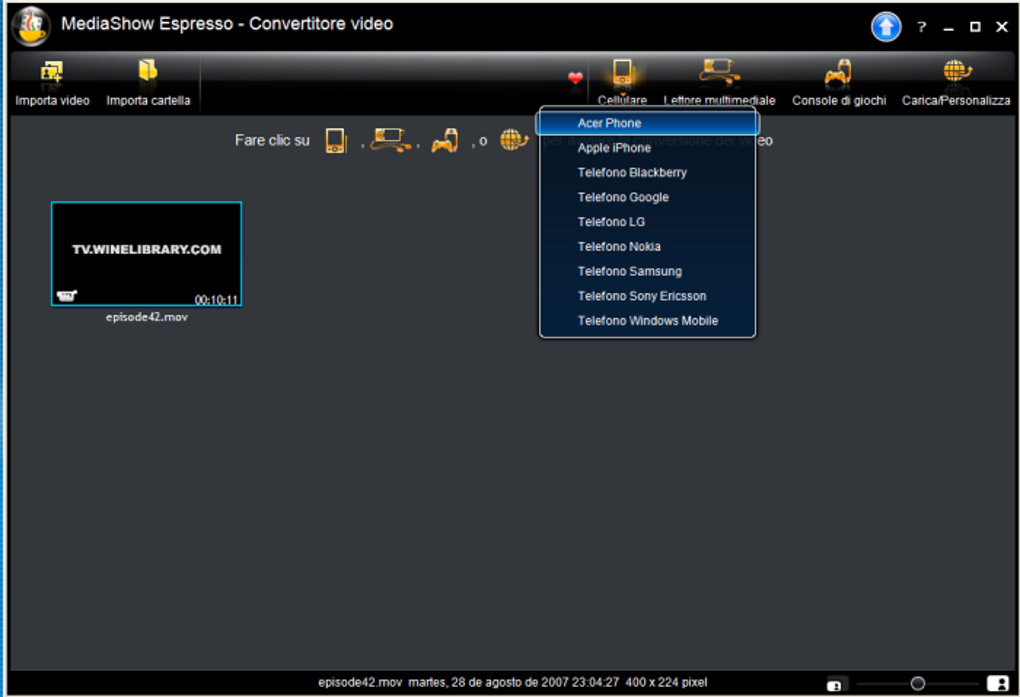Screen dimensions: 1020x697
Task: Select Acer Phone from the list
Action: [647, 123]
